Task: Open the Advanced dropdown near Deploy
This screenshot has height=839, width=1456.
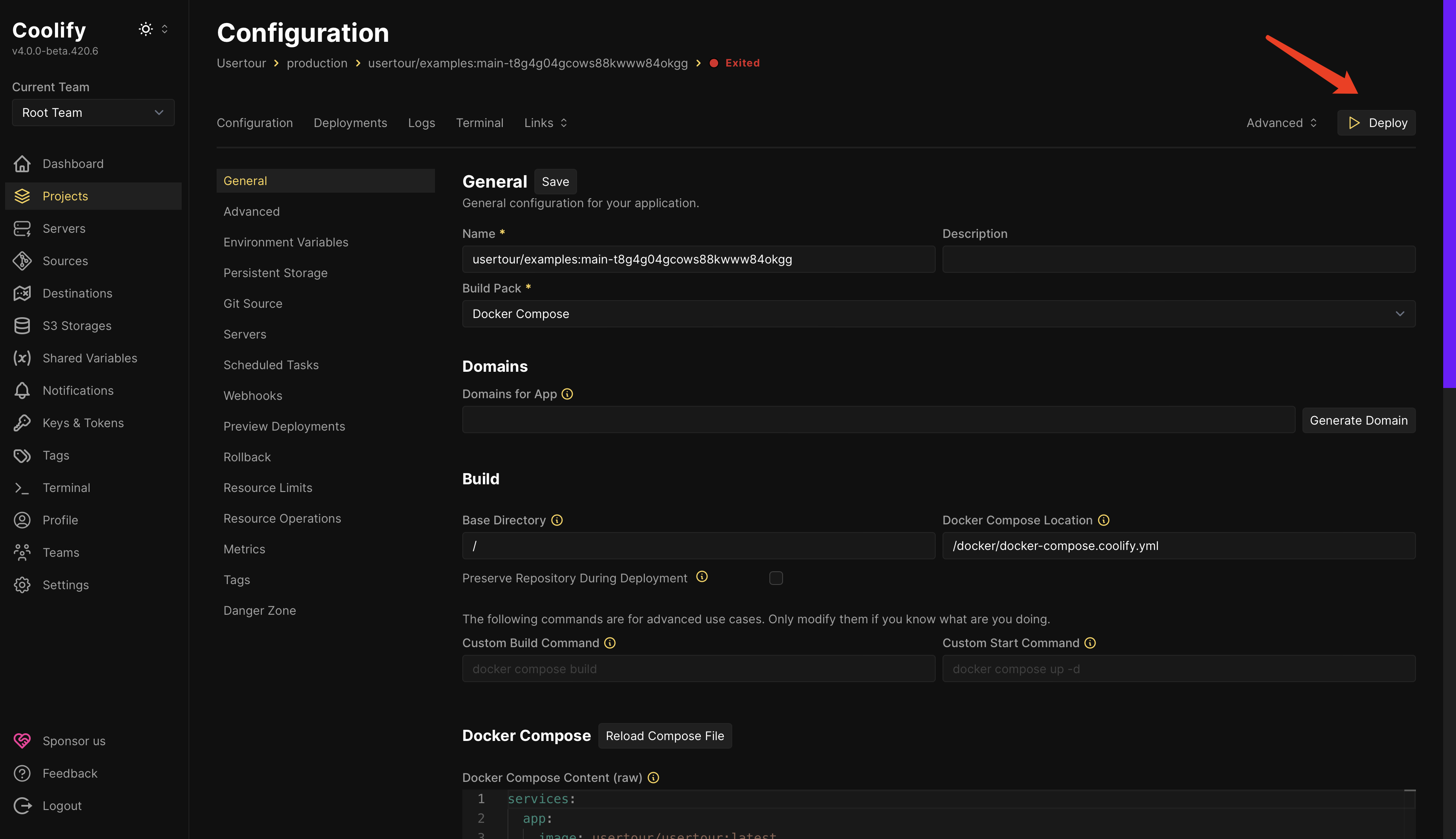Action: (1281, 123)
